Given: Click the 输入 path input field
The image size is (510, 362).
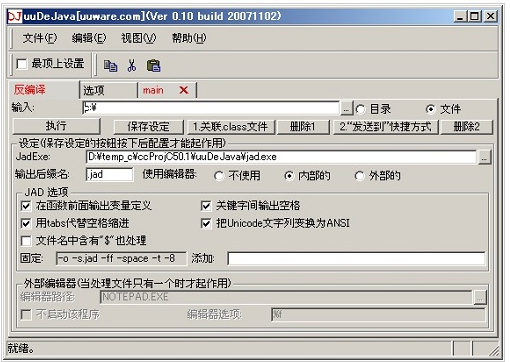Looking at the screenshot, I should [x=211, y=108].
